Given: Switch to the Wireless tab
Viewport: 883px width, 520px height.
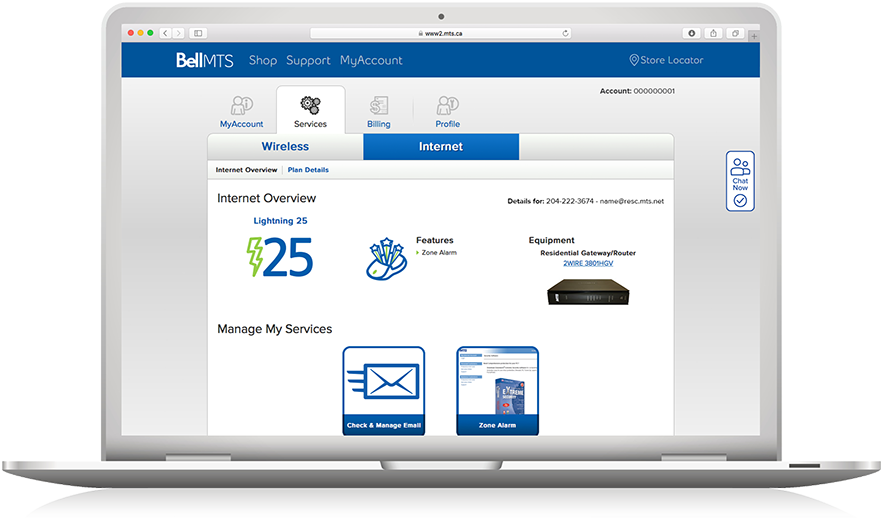Looking at the screenshot, I should pyautogui.click(x=286, y=146).
